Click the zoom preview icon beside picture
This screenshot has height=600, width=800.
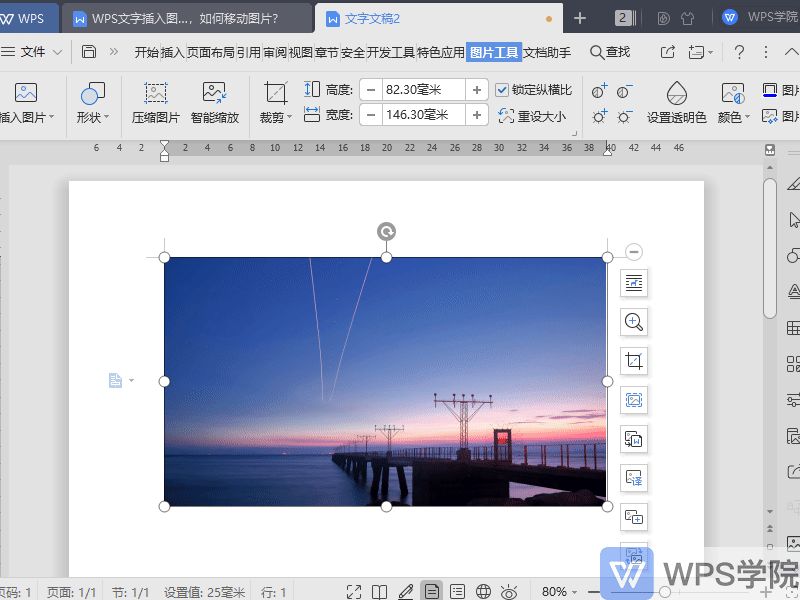(x=634, y=322)
